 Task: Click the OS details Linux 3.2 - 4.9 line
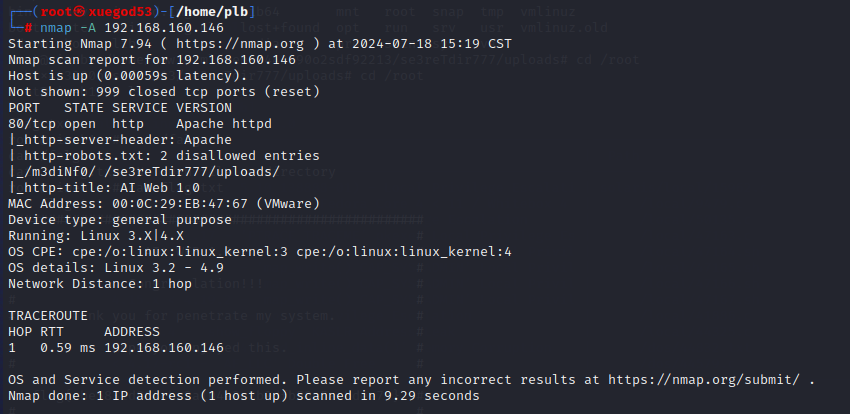coord(116,268)
